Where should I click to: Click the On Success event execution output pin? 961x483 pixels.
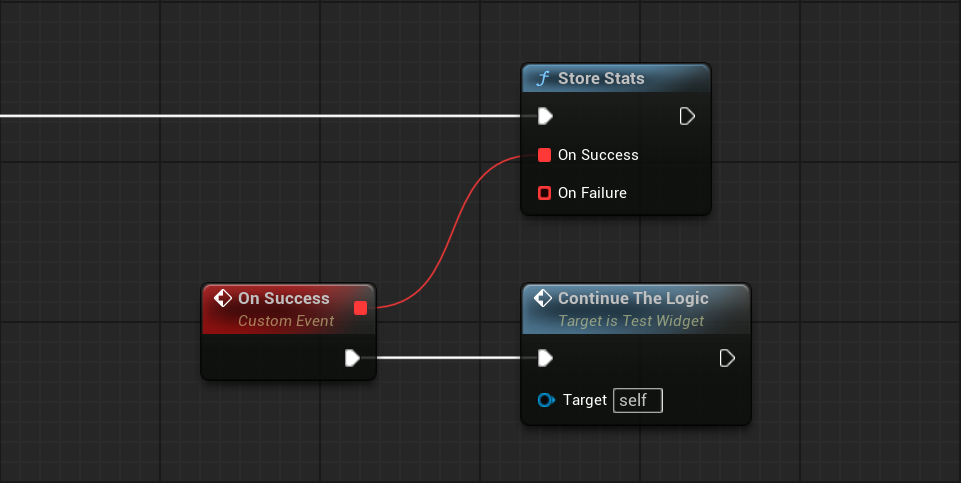click(352, 358)
